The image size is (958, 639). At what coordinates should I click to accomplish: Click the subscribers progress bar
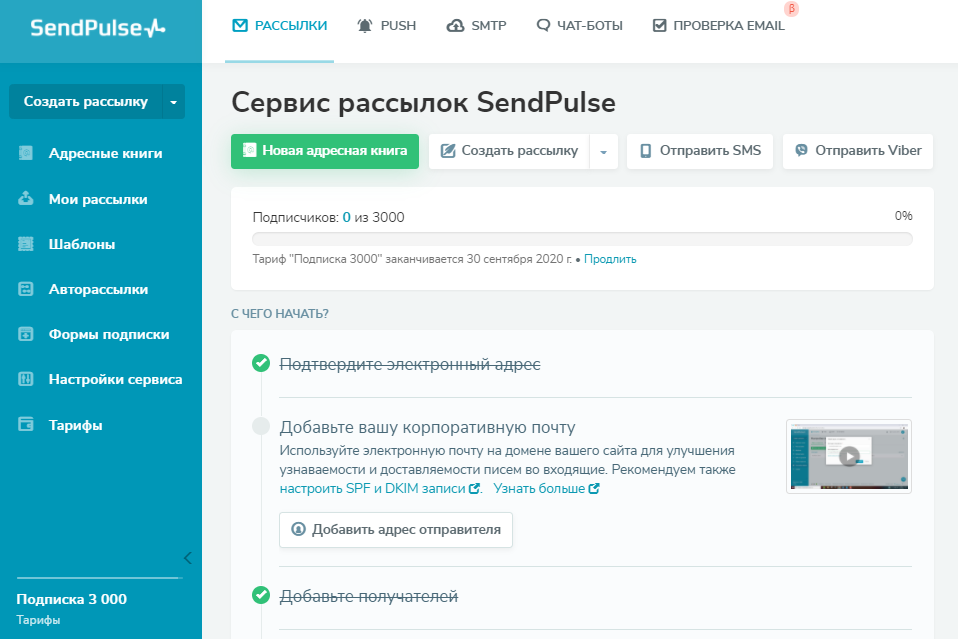click(x=582, y=239)
